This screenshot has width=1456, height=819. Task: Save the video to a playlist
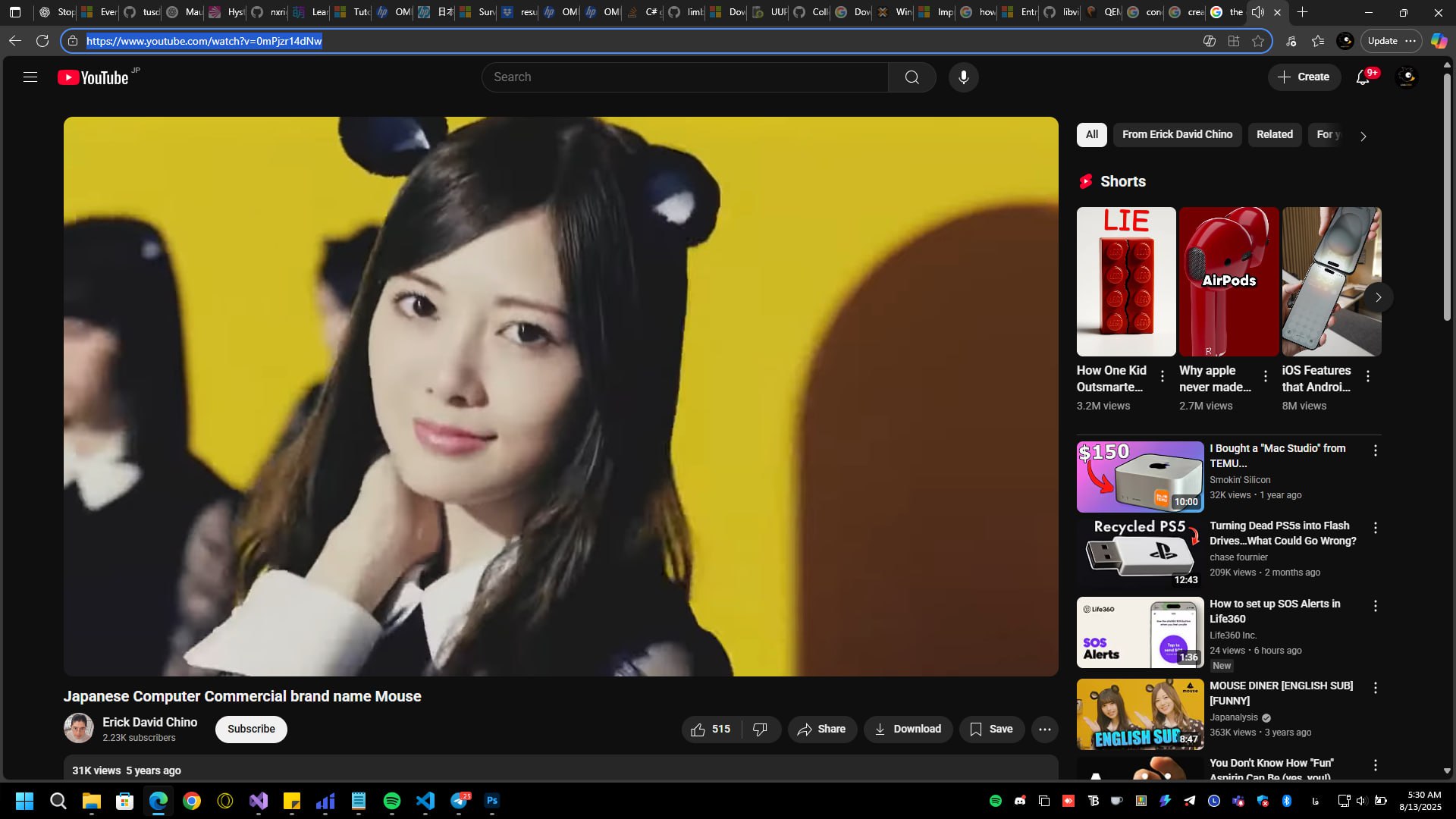(991, 729)
